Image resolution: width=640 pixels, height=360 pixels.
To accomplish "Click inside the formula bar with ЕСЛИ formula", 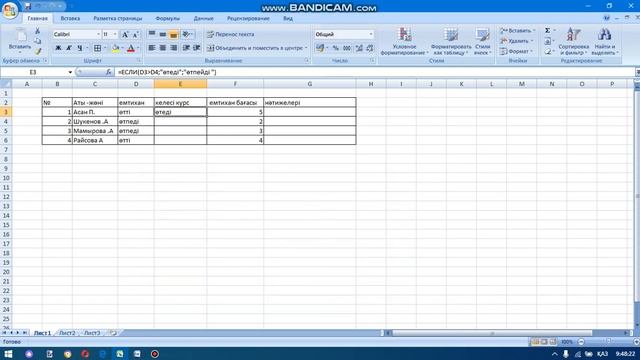I will click(x=376, y=72).
